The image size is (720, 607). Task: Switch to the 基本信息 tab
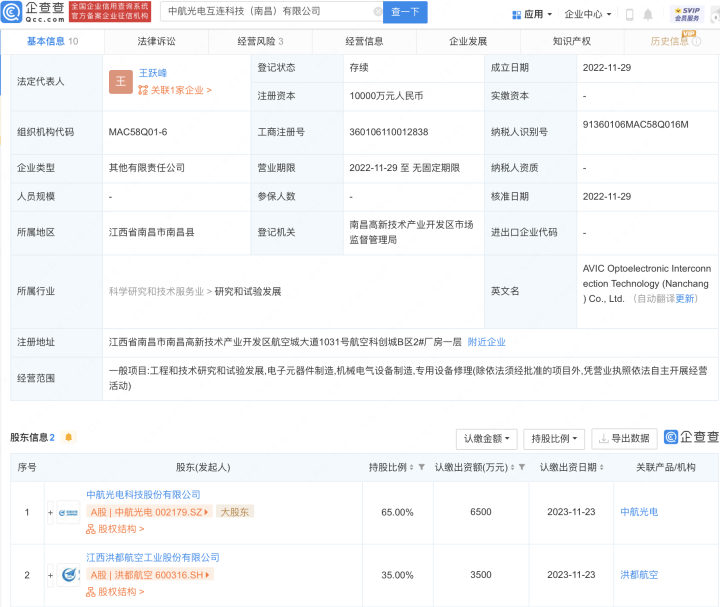(x=52, y=41)
